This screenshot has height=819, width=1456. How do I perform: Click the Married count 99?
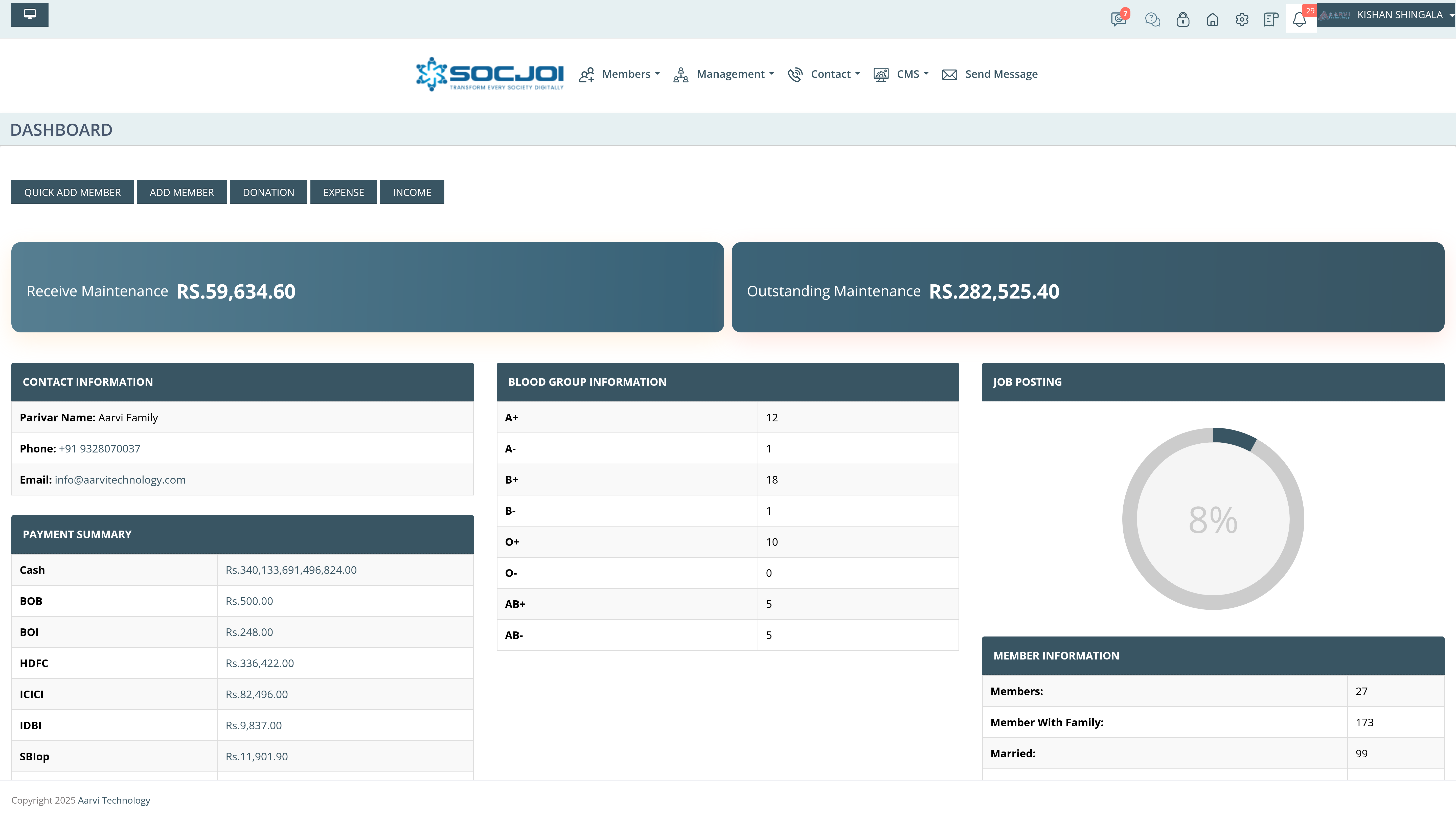click(x=1362, y=754)
